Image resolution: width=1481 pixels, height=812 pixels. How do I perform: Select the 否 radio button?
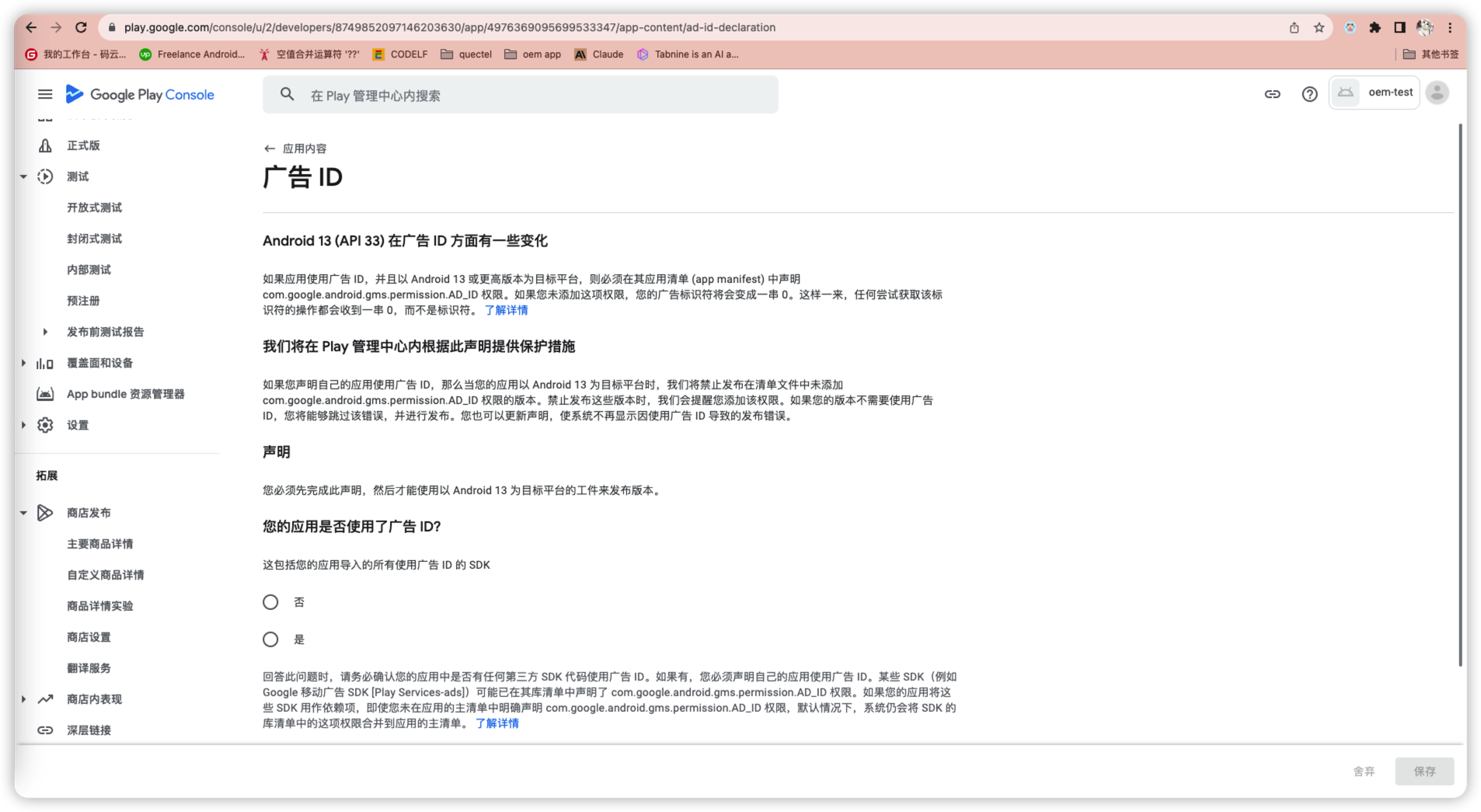[270, 602]
